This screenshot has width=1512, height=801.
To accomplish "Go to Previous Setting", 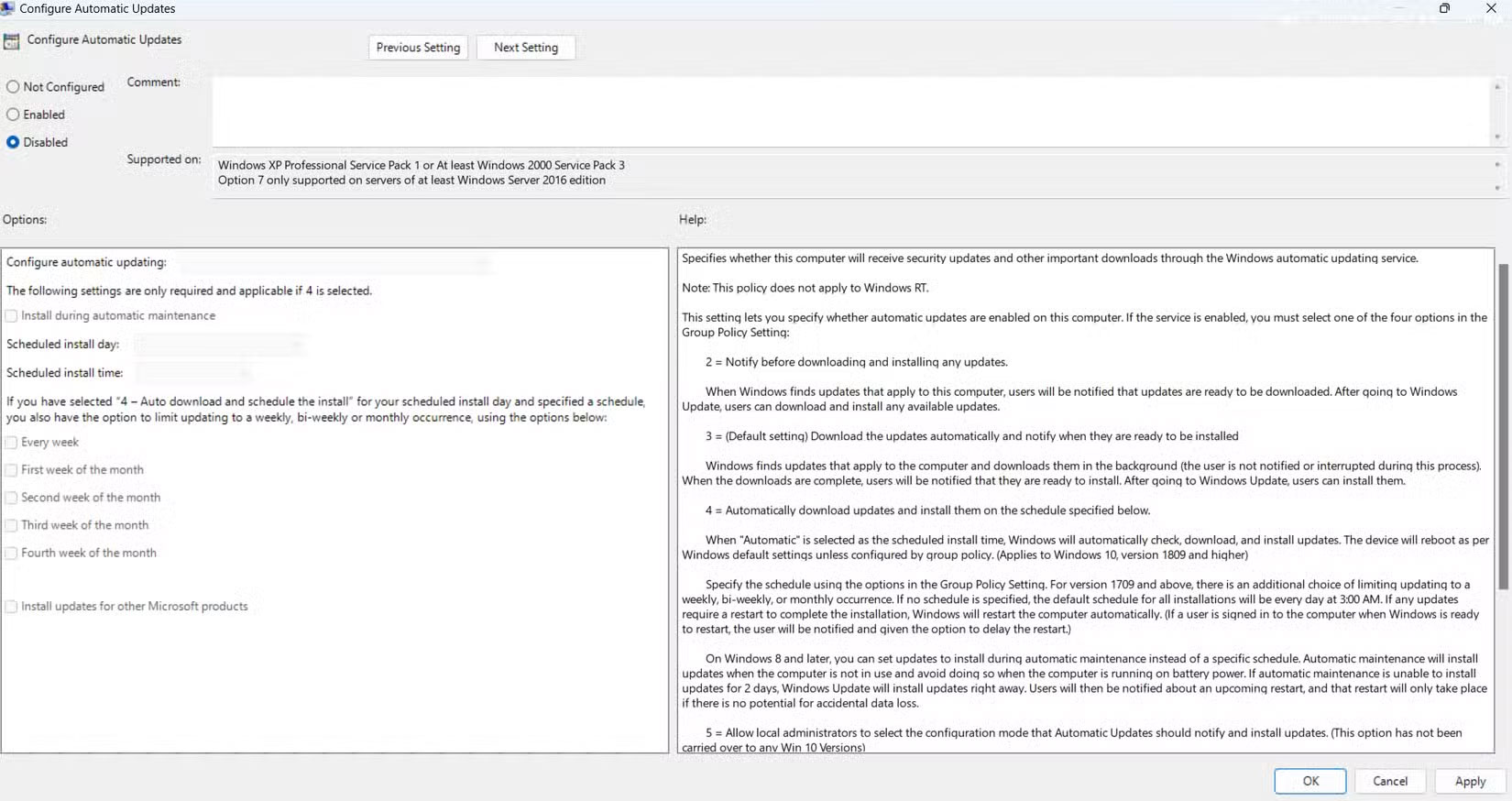I will click(x=418, y=48).
